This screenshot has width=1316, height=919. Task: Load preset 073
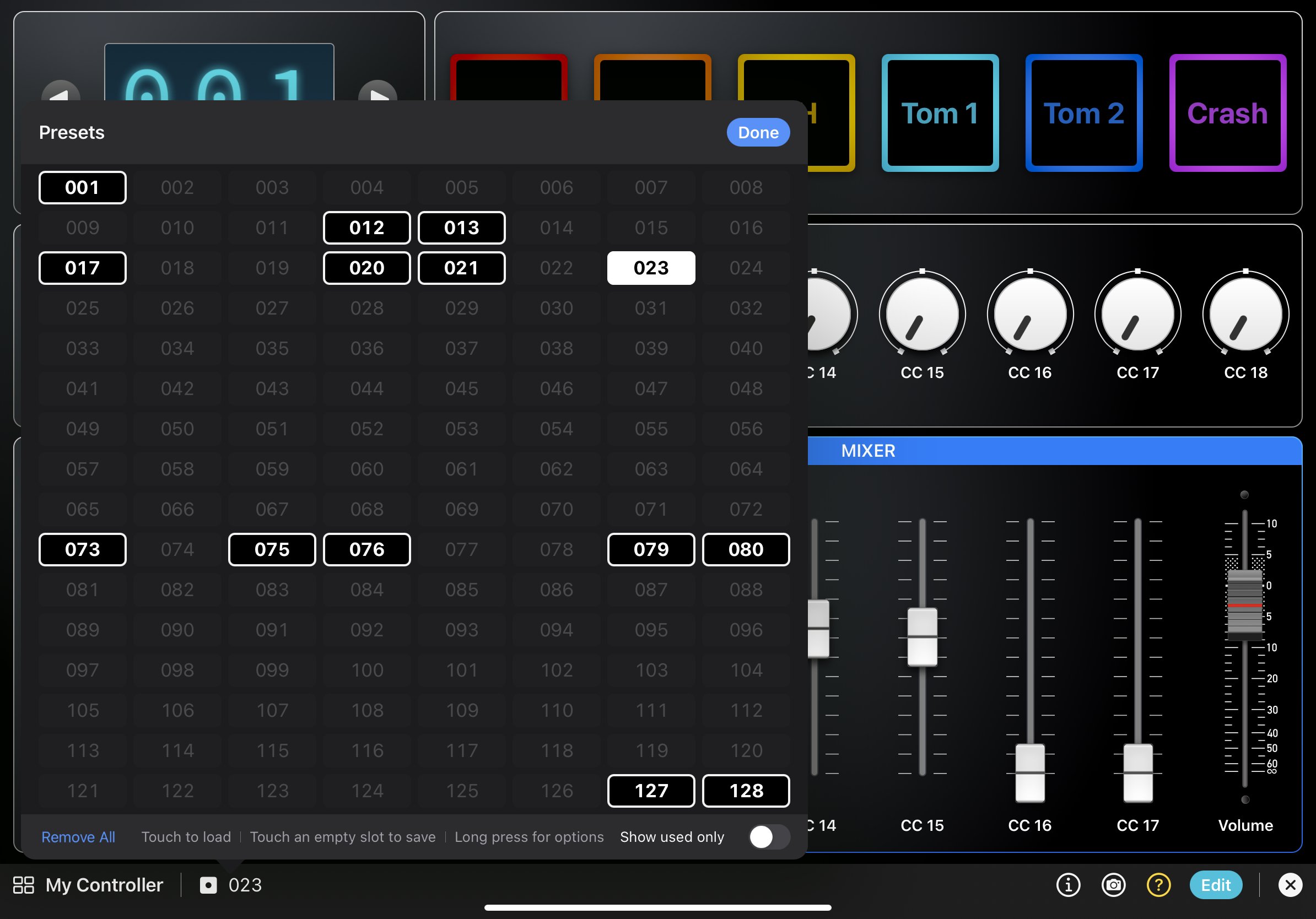pos(83,549)
